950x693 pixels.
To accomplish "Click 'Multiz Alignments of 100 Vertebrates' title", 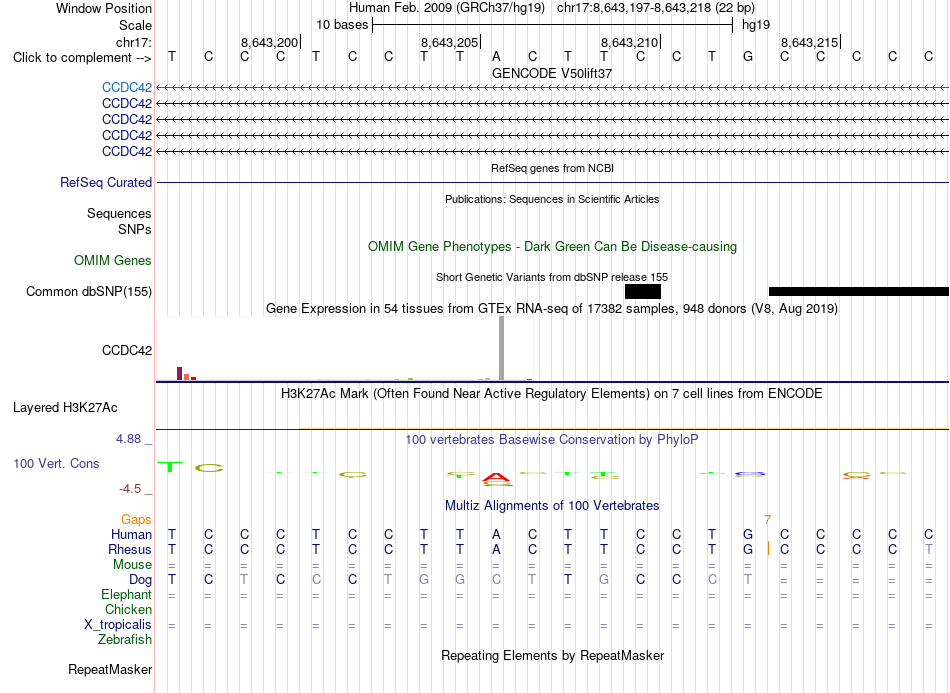I will [x=552, y=505].
